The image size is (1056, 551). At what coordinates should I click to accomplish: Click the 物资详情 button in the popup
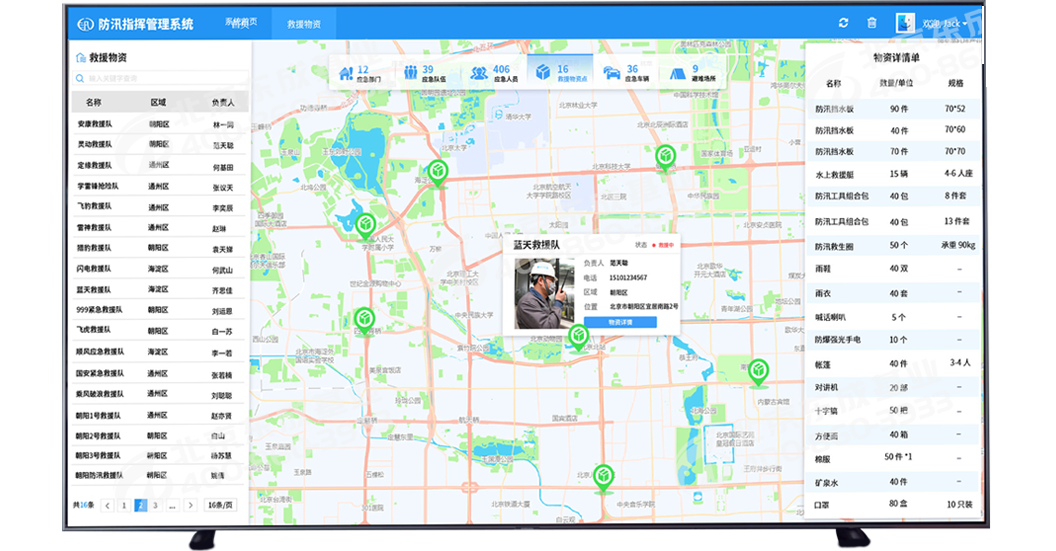point(619,322)
